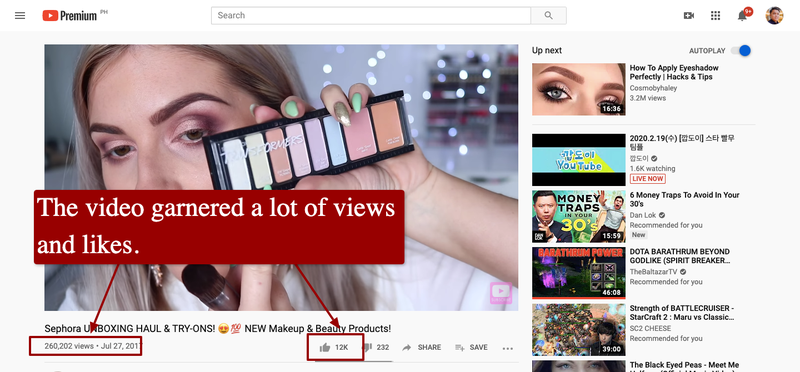
Task: Open 6 Money Traps To Avoid title
Action: 684,200
